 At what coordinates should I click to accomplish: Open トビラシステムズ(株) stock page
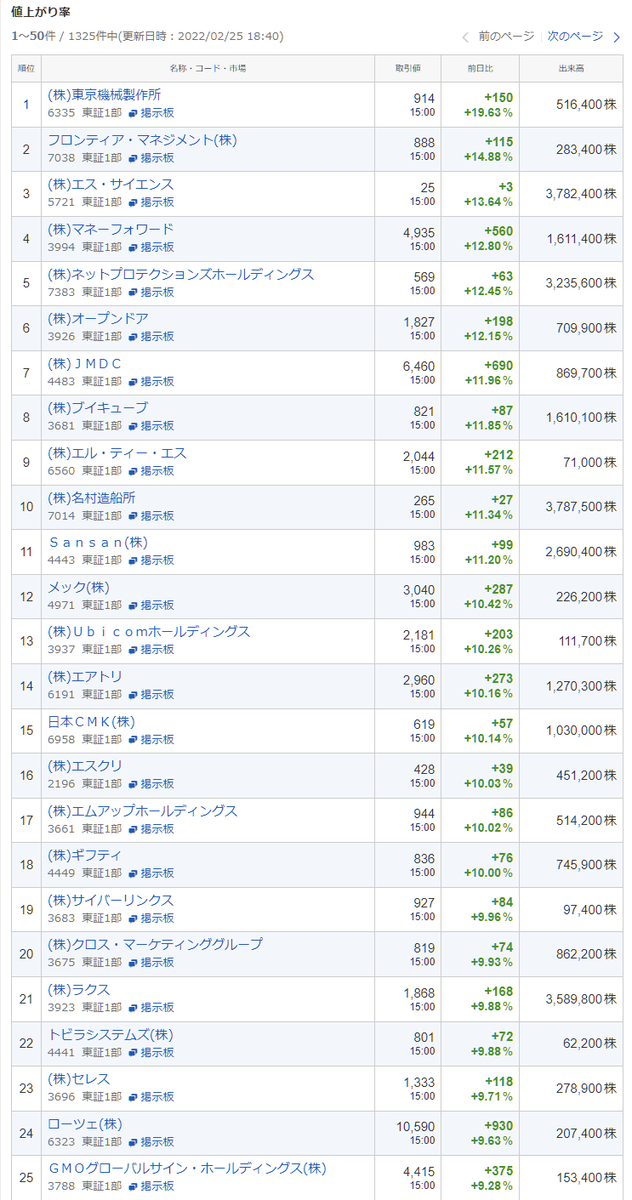click(x=110, y=1034)
